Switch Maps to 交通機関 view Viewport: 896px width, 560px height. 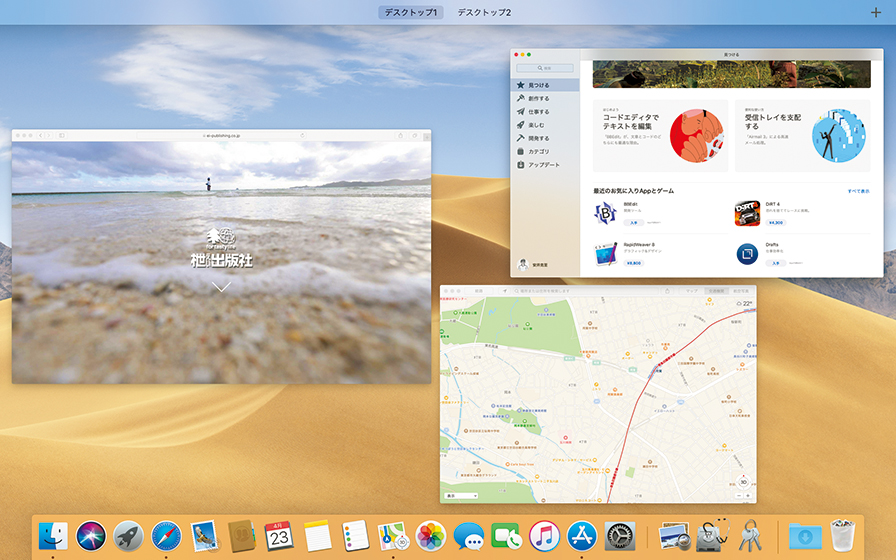(x=716, y=291)
